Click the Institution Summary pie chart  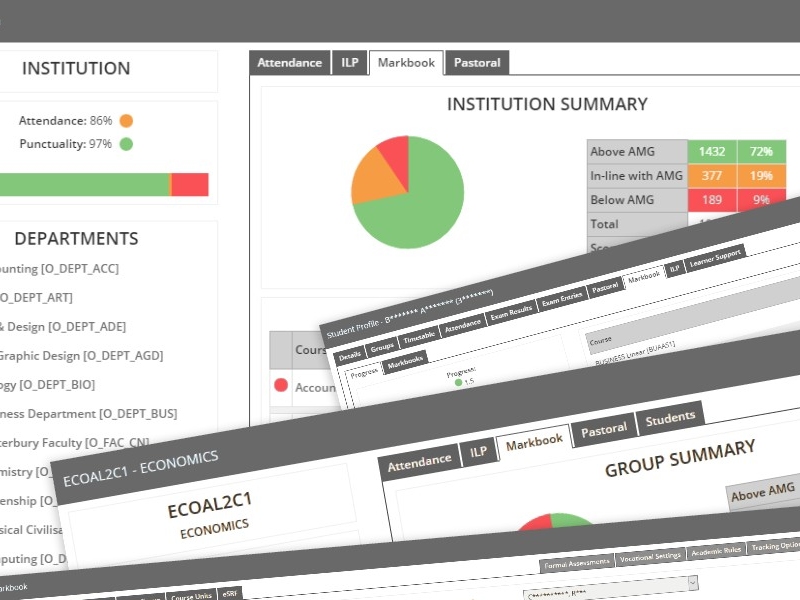tap(407, 192)
